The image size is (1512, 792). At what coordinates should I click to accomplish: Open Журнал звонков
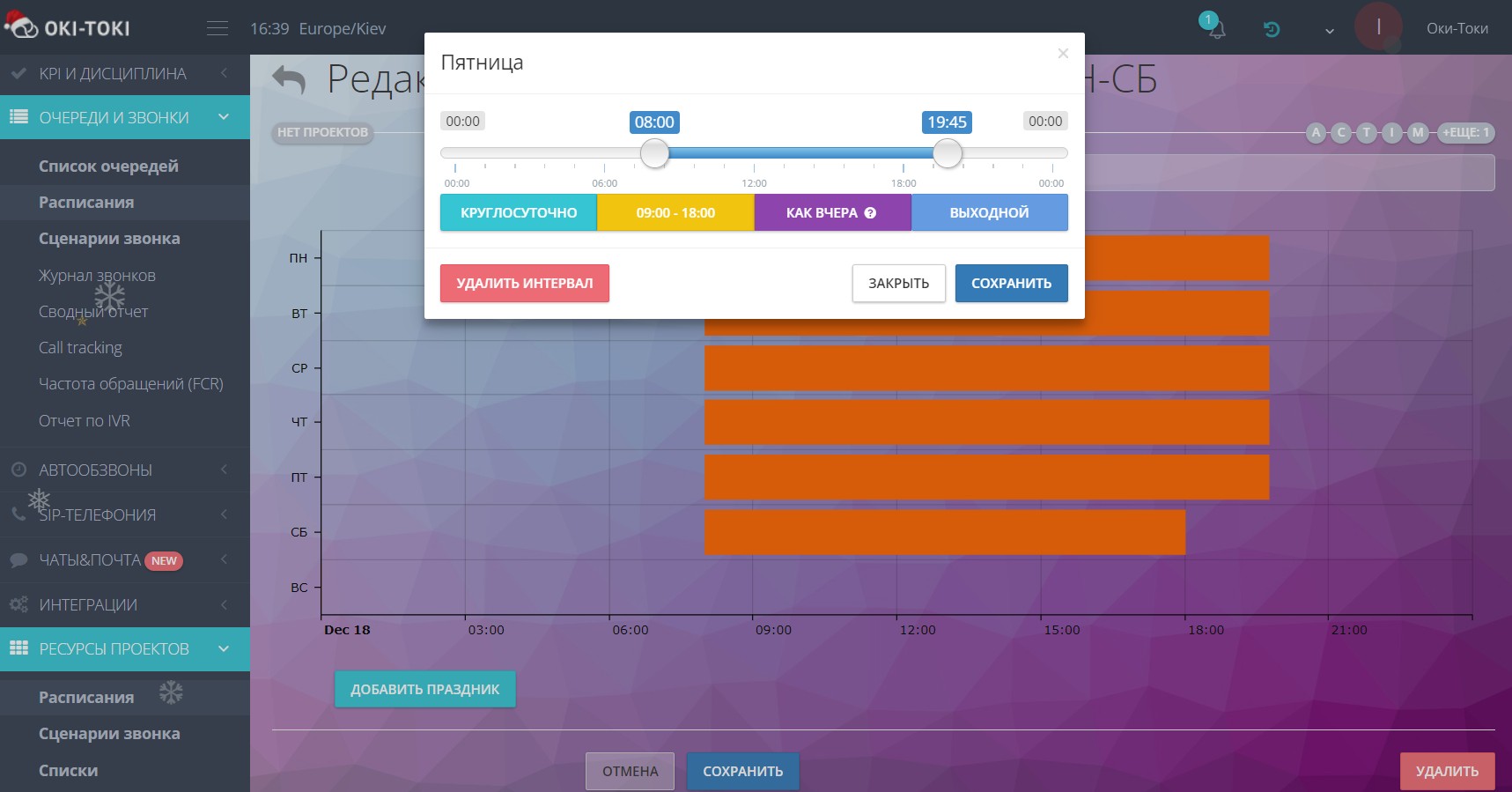point(97,275)
